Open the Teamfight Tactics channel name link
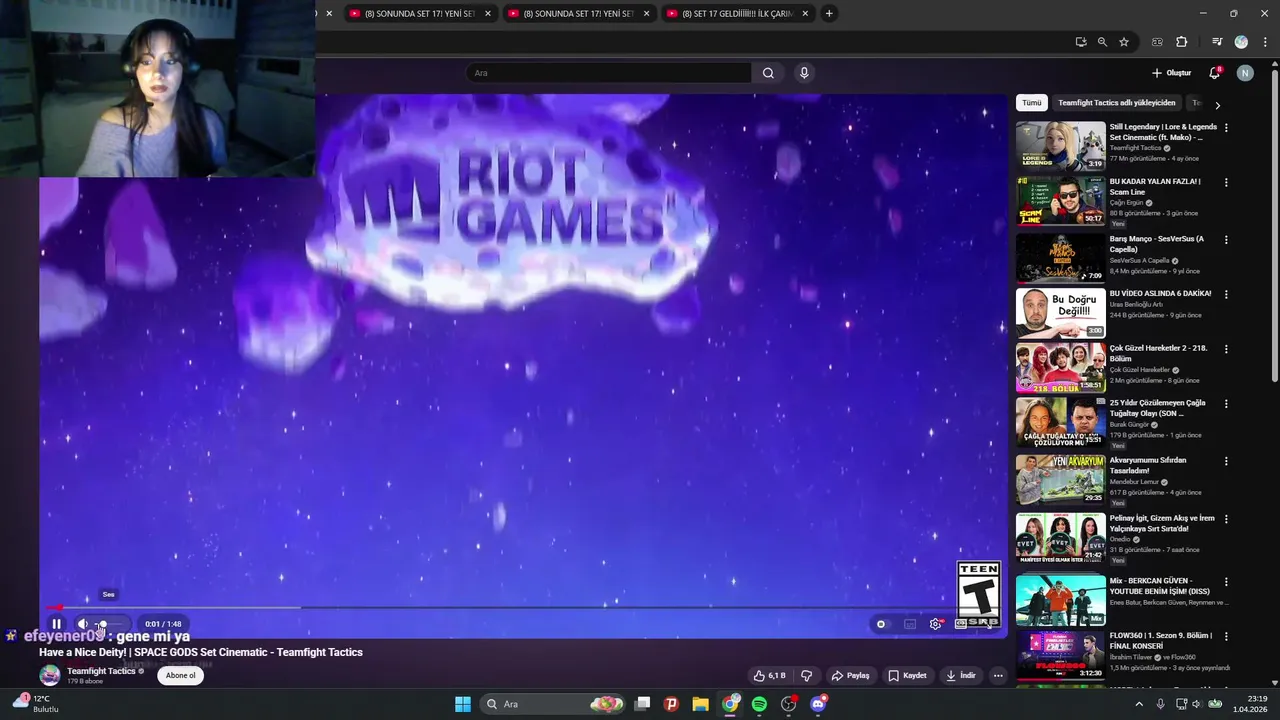This screenshot has width=1280, height=720. coord(101,671)
